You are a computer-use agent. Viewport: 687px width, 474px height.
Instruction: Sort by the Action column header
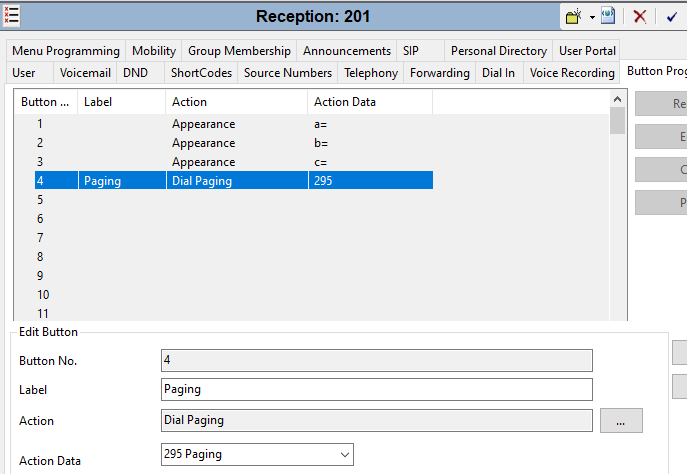click(237, 102)
